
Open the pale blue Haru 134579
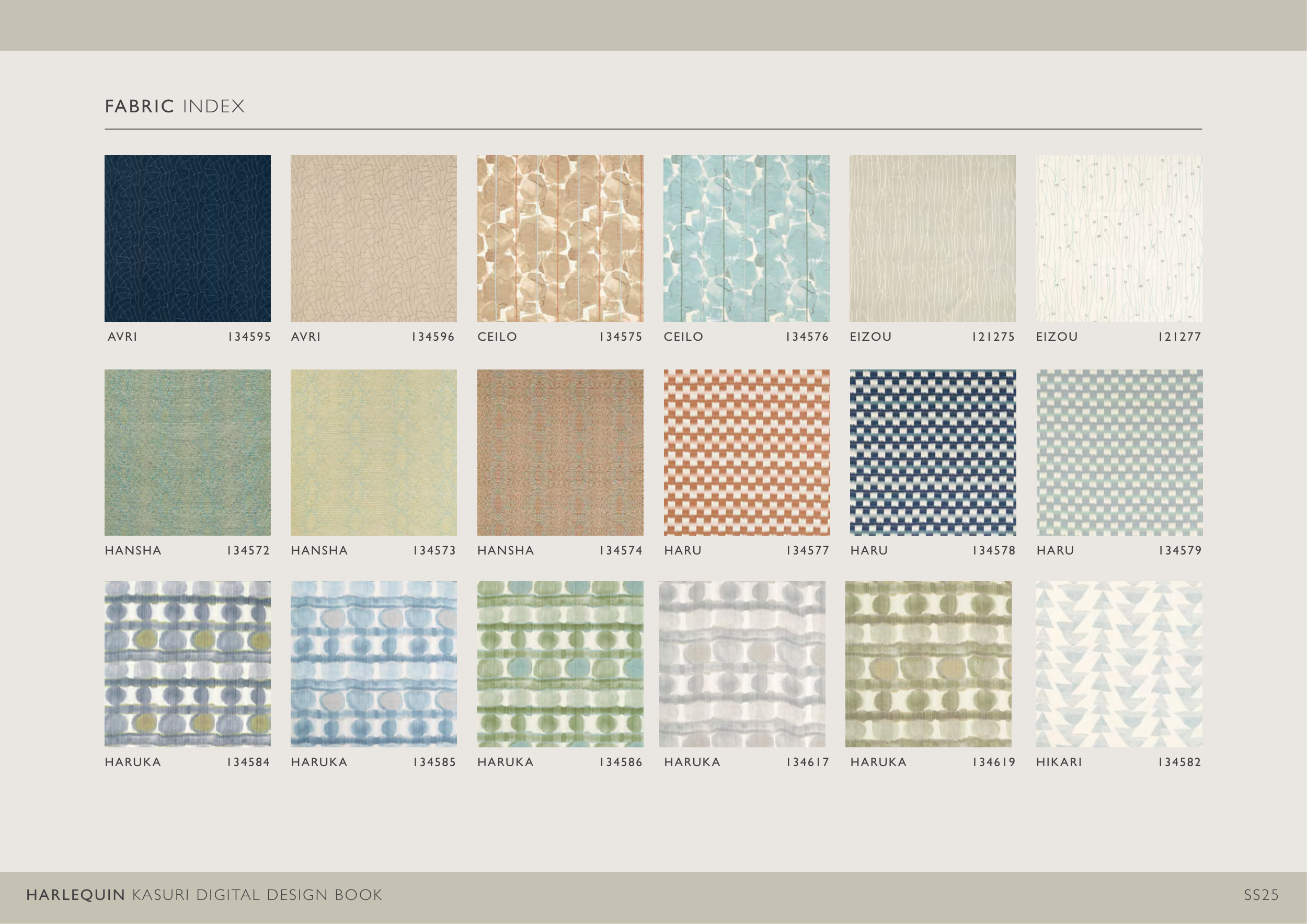click(x=1119, y=452)
